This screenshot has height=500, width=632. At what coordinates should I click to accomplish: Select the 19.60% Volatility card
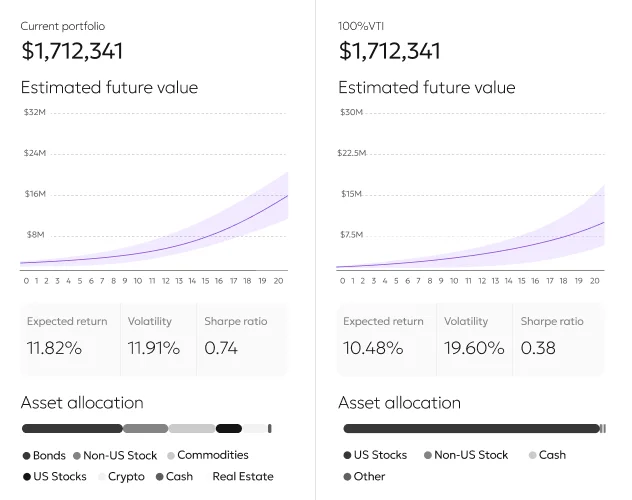point(474,337)
